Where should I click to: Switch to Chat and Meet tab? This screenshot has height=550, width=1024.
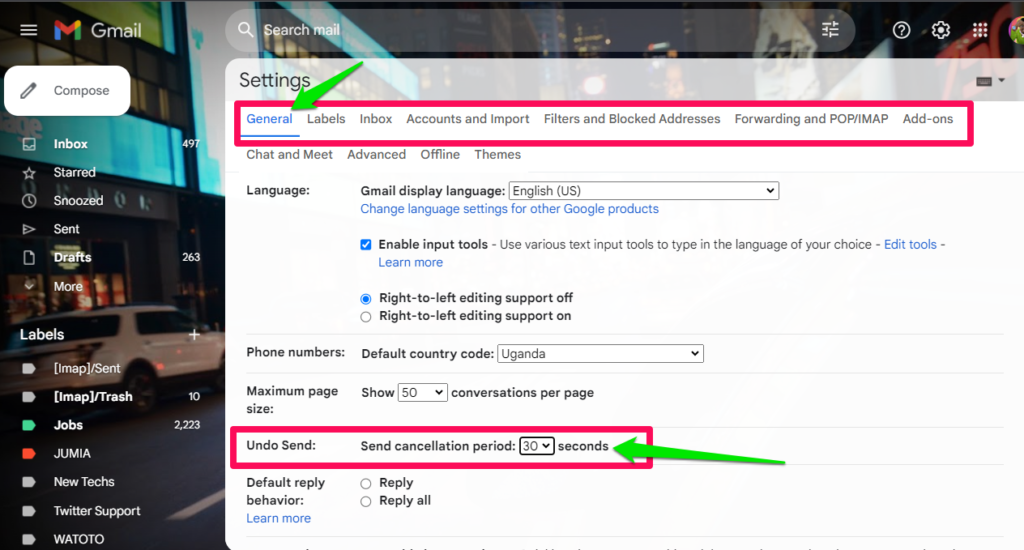click(289, 155)
